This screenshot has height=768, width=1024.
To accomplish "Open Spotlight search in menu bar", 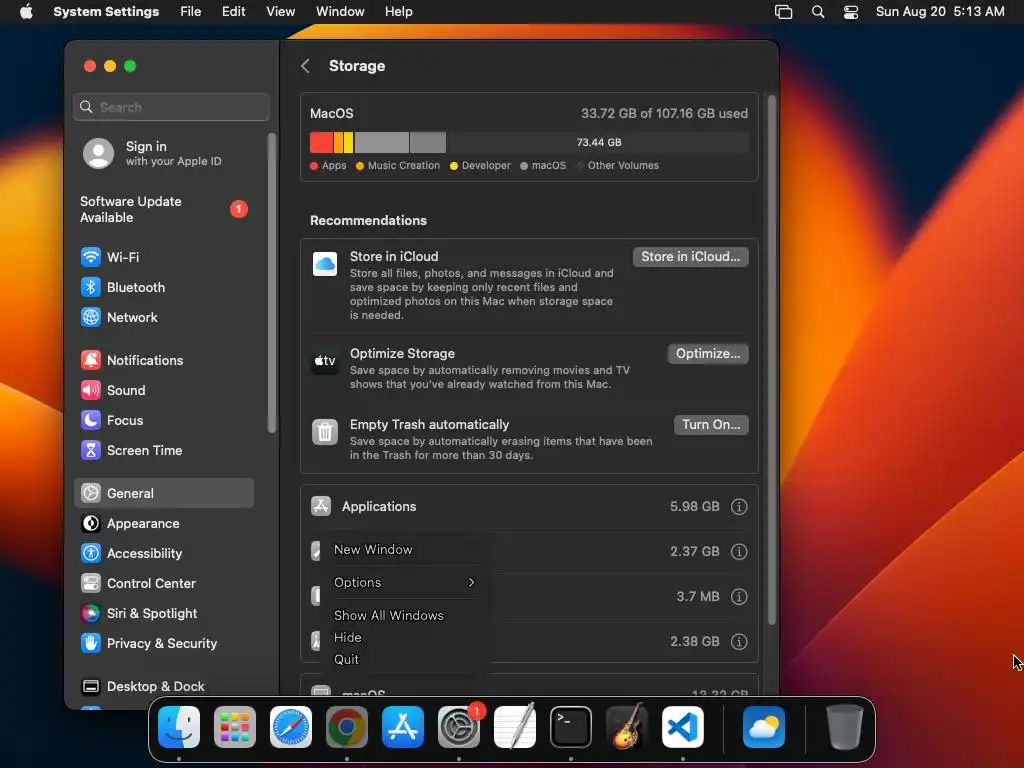I will coord(818,12).
